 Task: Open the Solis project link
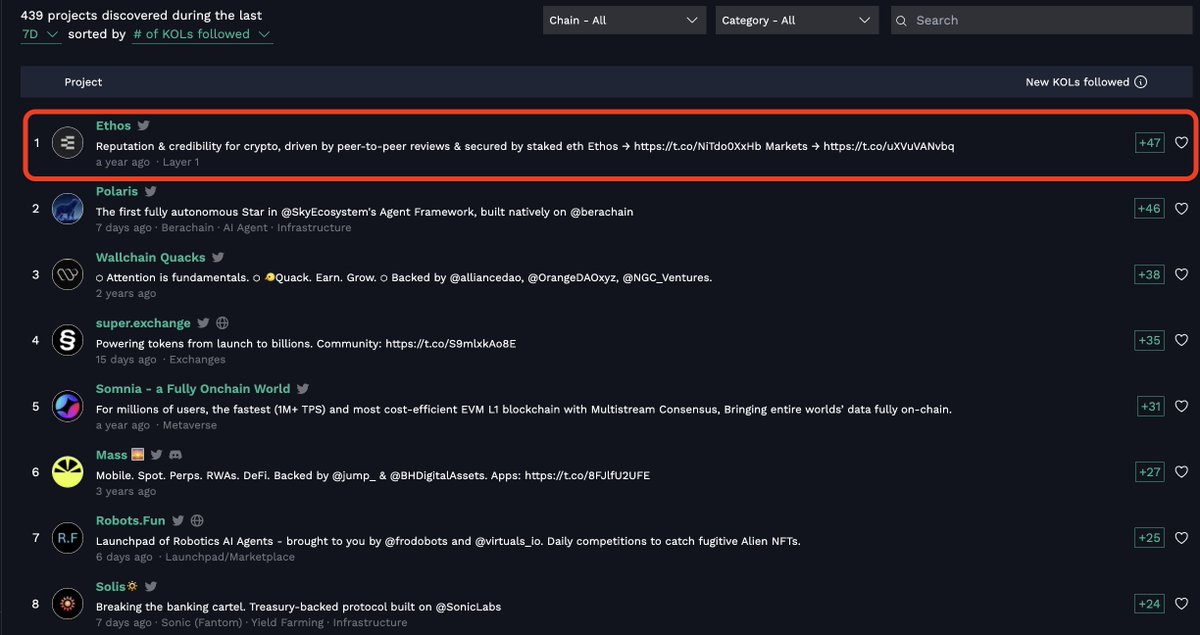[x=110, y=587]
